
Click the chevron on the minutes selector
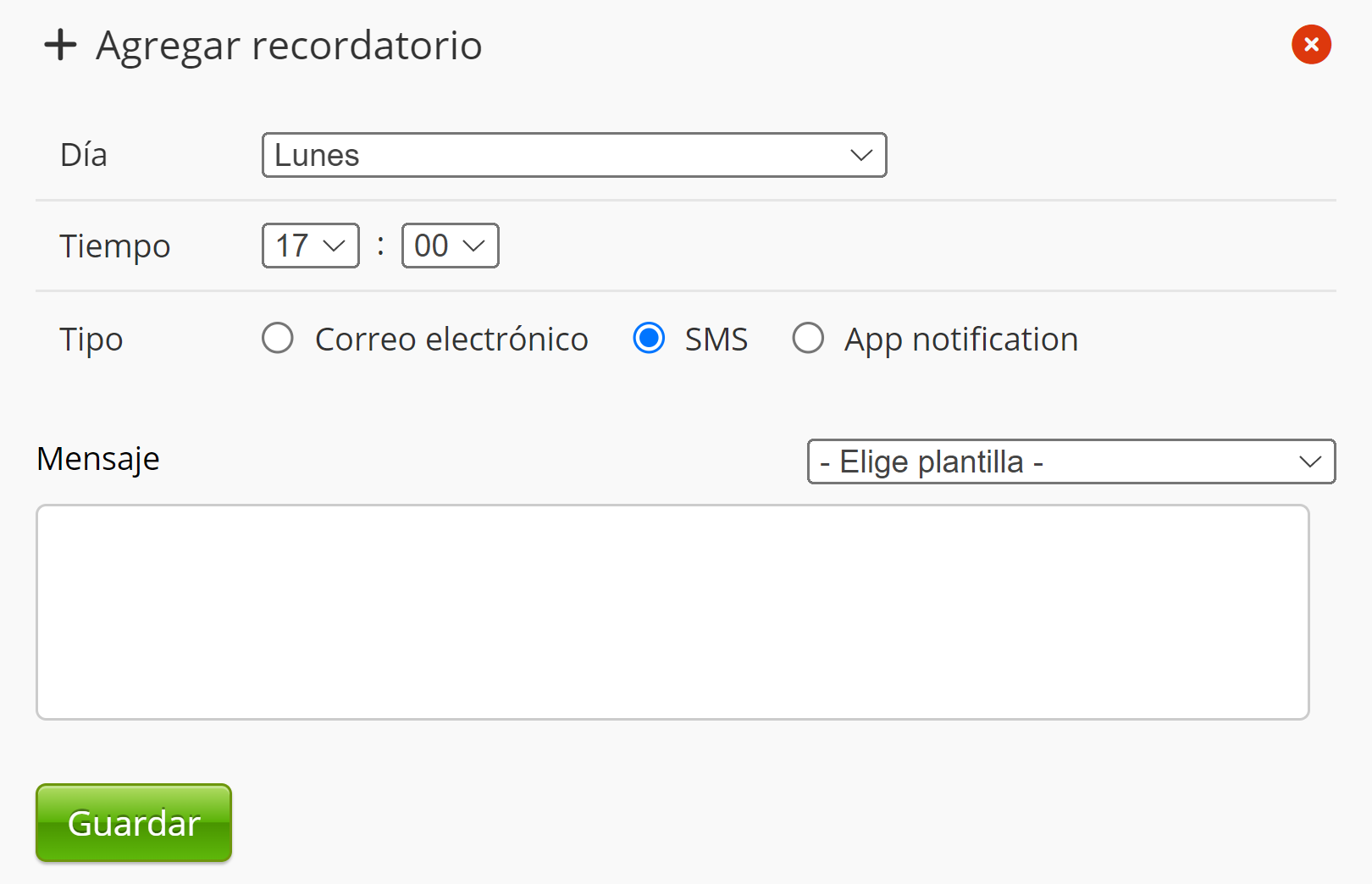(x=474, y=246)
